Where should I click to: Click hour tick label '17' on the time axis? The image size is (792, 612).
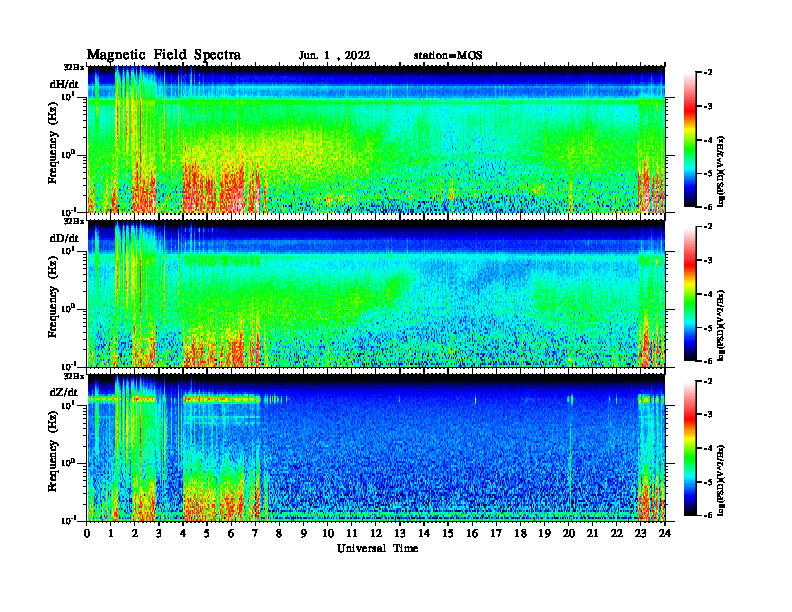[x=497, y=533]
